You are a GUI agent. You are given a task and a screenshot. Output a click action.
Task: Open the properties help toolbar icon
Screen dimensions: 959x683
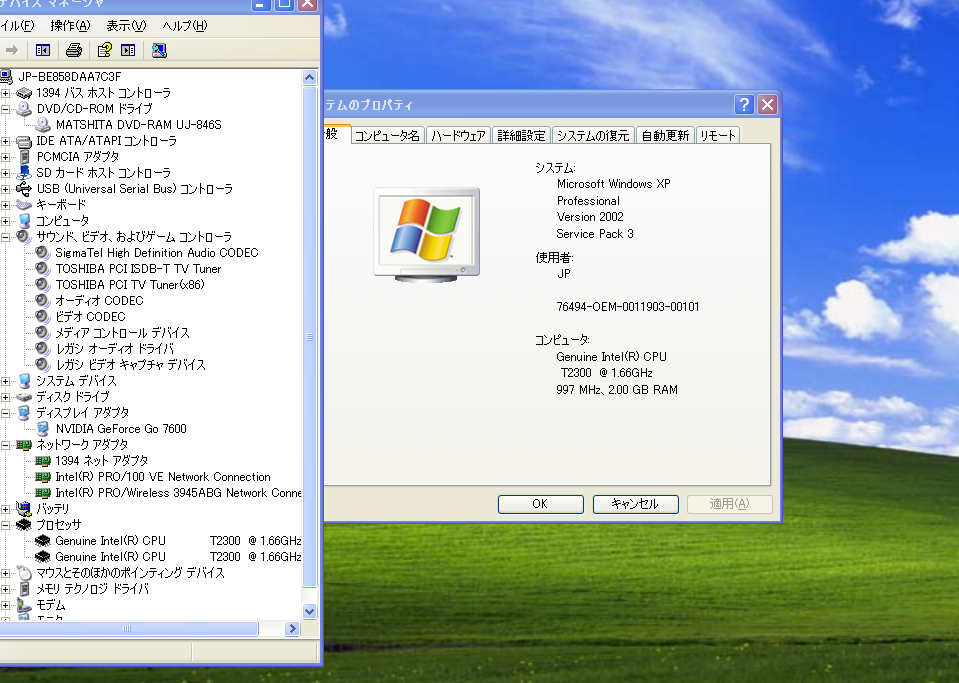point(105,50)
